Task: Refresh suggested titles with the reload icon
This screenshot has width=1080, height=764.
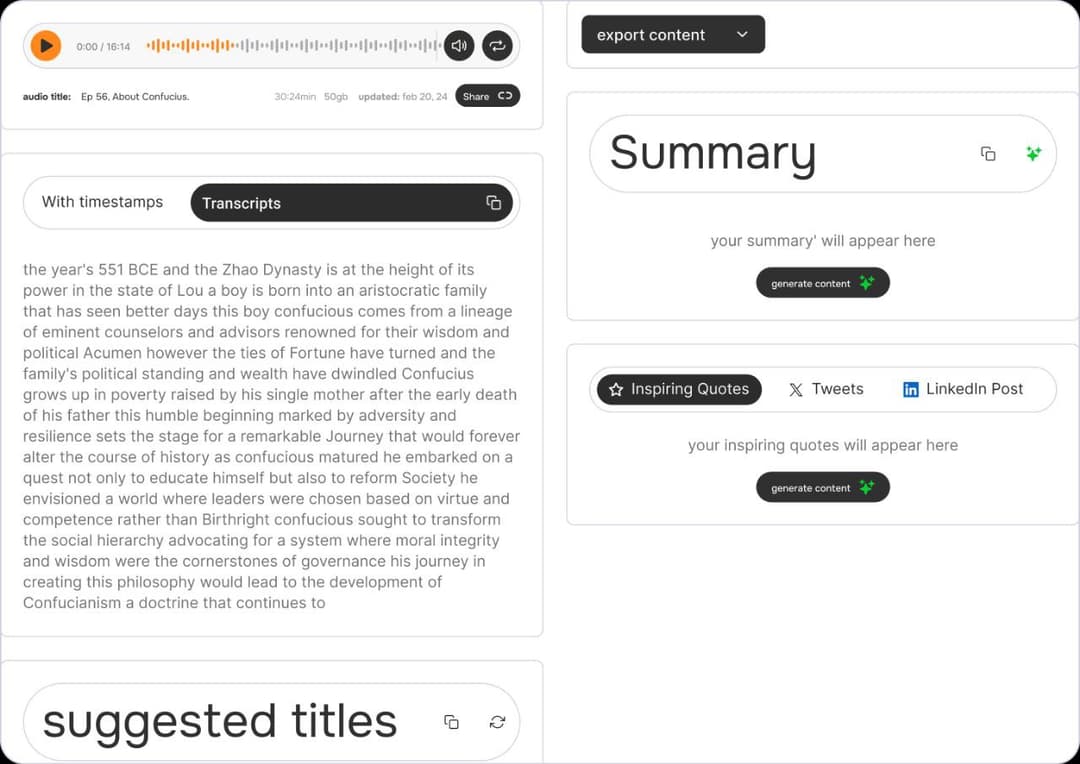Action: (x=497, y=721)
